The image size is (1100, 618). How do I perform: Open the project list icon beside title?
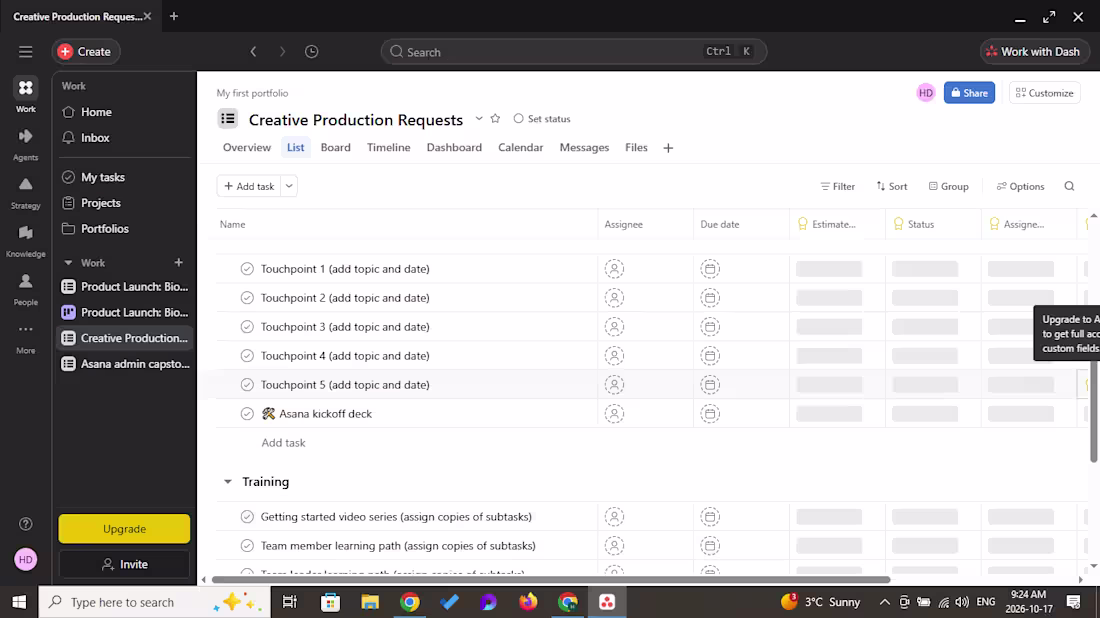click(x=228, y=119)
